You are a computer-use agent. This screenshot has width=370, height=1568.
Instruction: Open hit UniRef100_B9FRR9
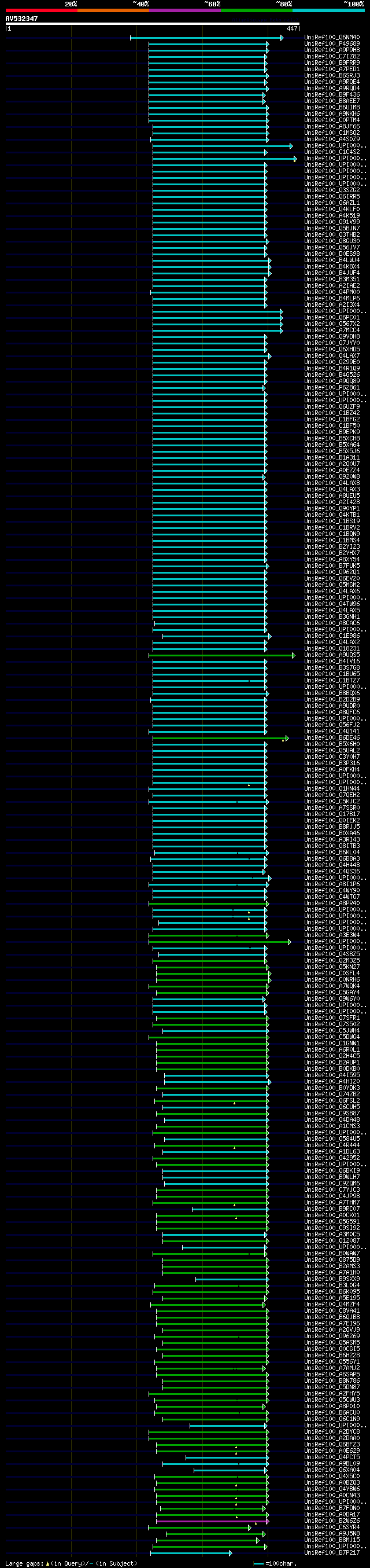332,63
